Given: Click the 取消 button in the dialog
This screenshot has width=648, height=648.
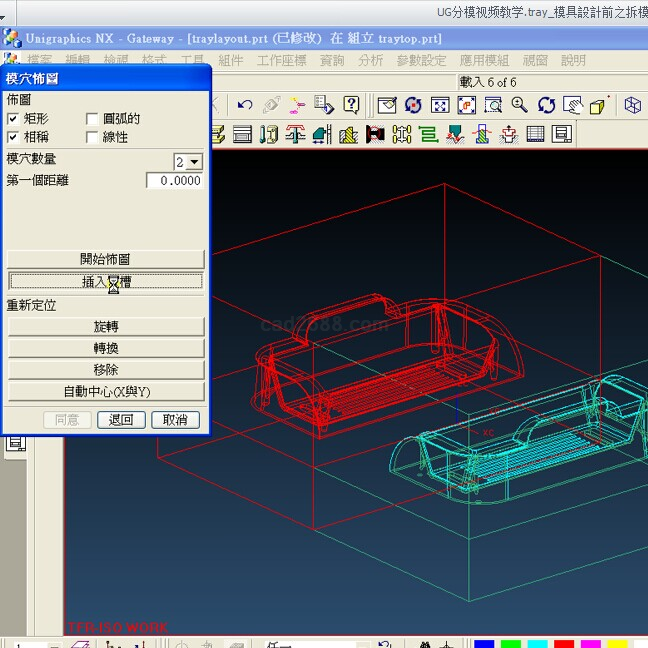Looking at the screenshot, I should 175,420.
